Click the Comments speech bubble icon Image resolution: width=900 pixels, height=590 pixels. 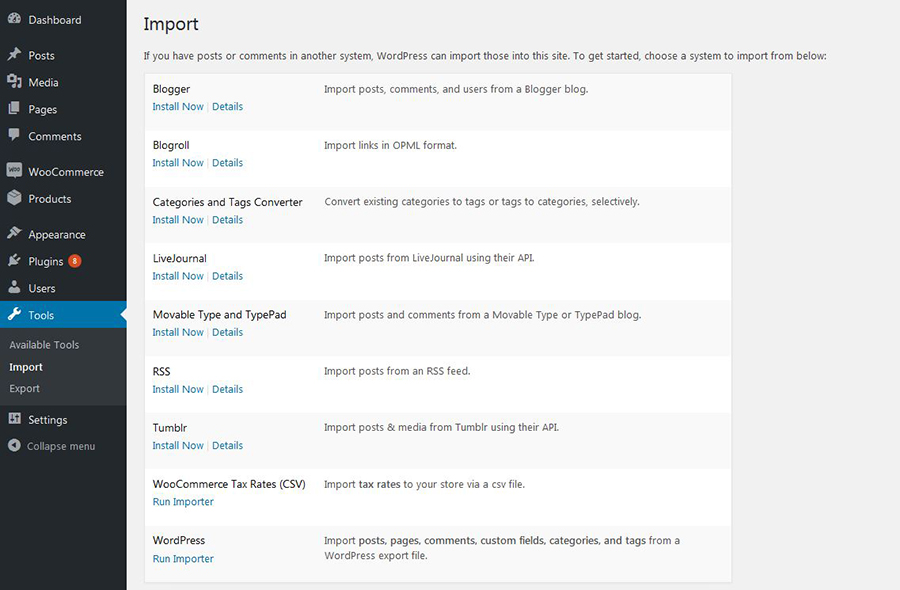[14, 135]
